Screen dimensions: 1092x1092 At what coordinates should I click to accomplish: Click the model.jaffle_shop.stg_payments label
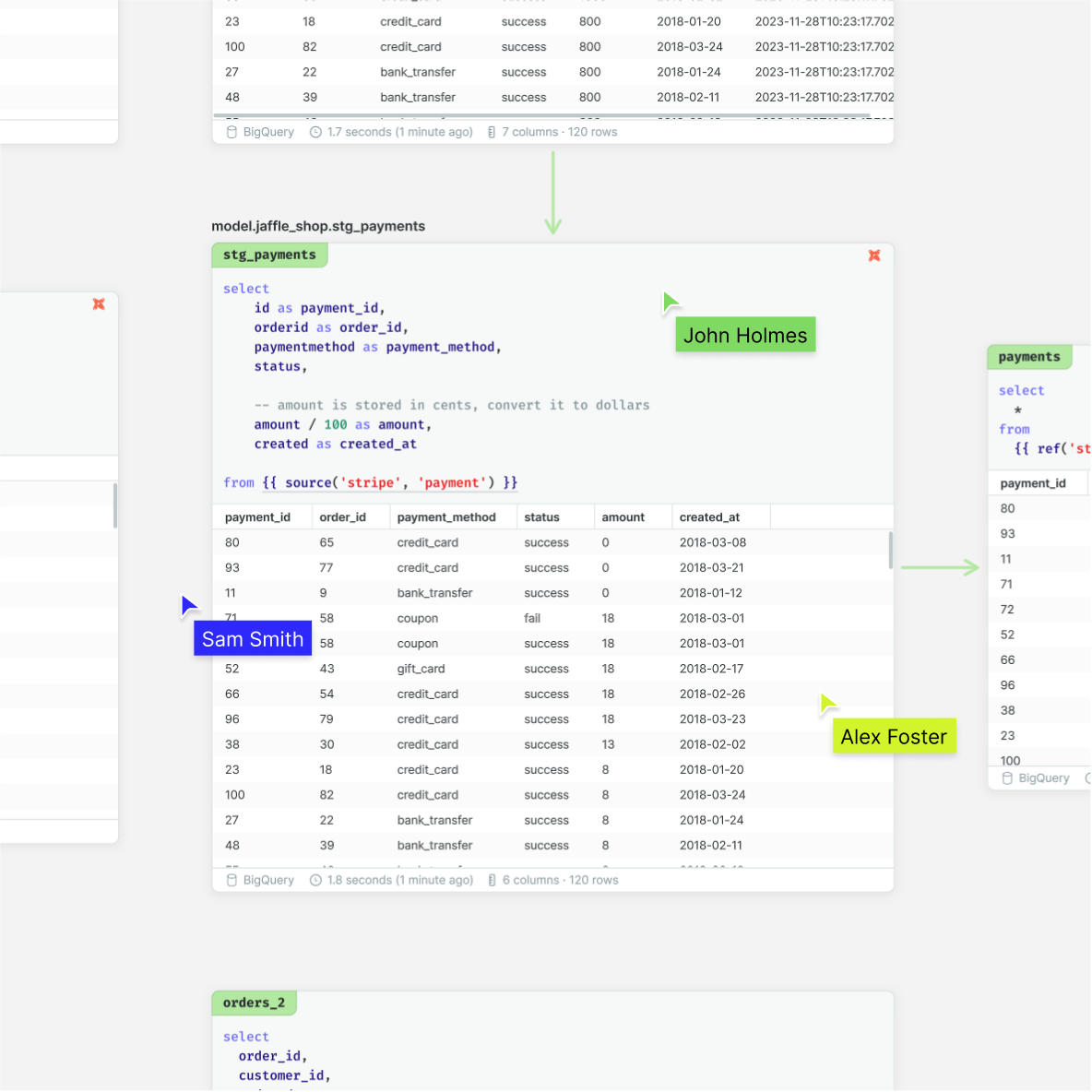[x=317, y=226]
